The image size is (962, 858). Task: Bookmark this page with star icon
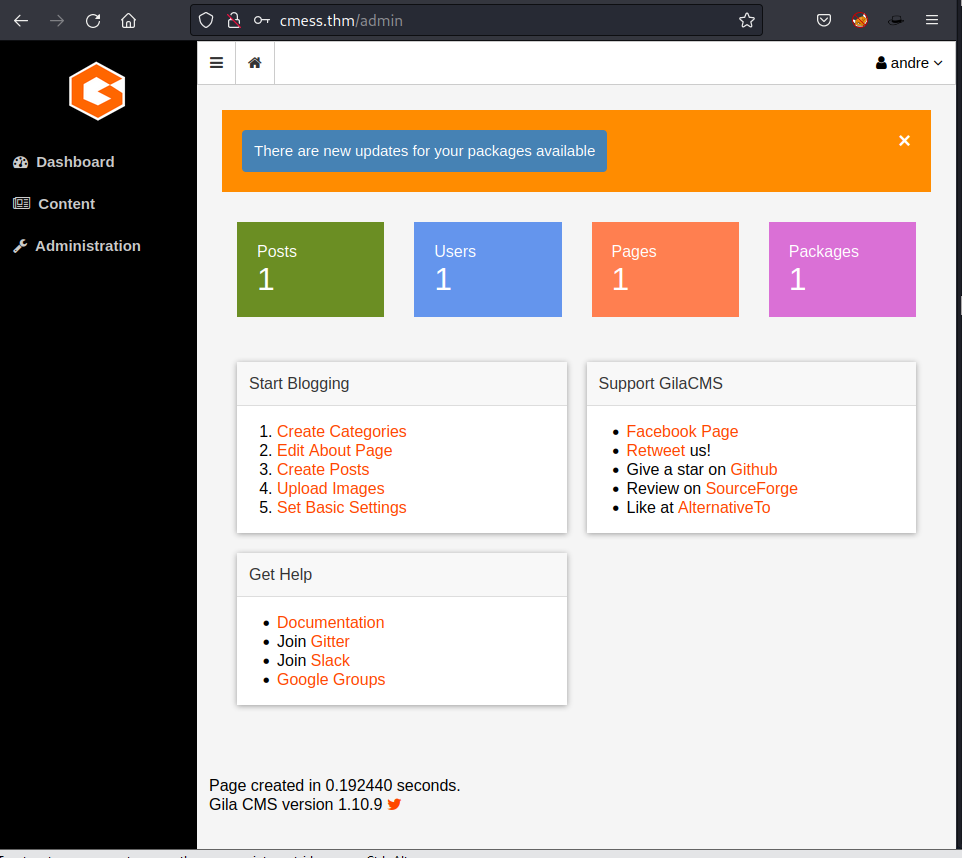[x=747, y=20]
